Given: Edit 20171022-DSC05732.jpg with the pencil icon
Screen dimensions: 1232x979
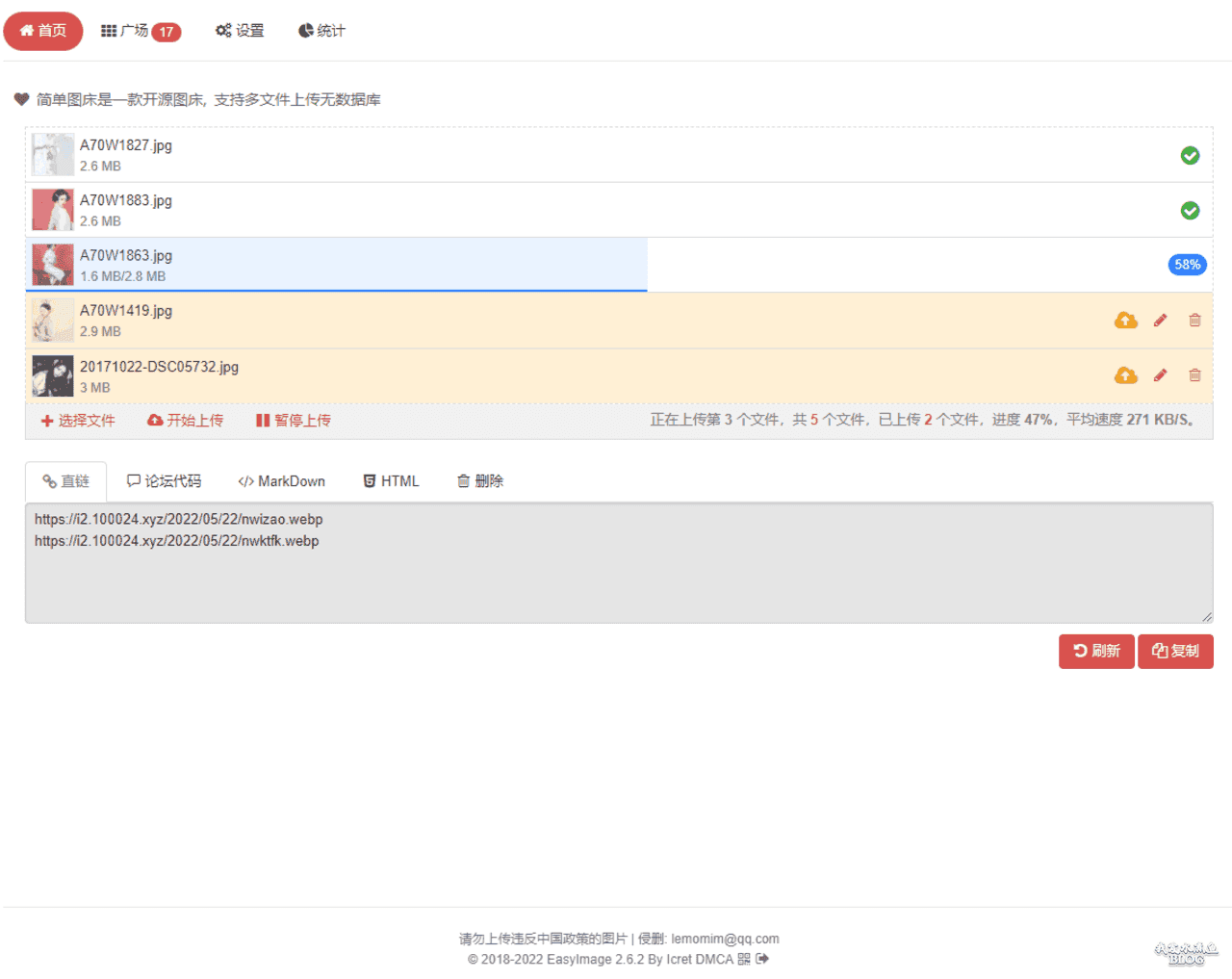Looking at the screenshot, I should pyautogui.click(x=1160, y=375).
